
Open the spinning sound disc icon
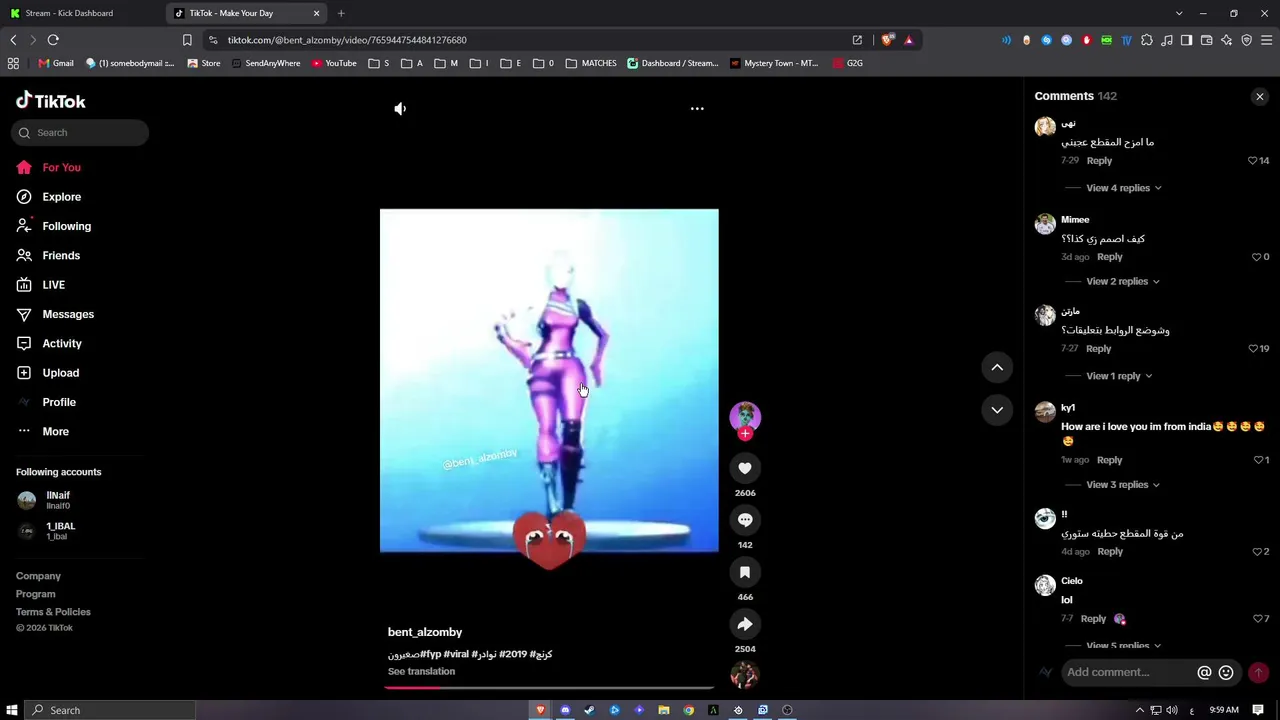745,676
